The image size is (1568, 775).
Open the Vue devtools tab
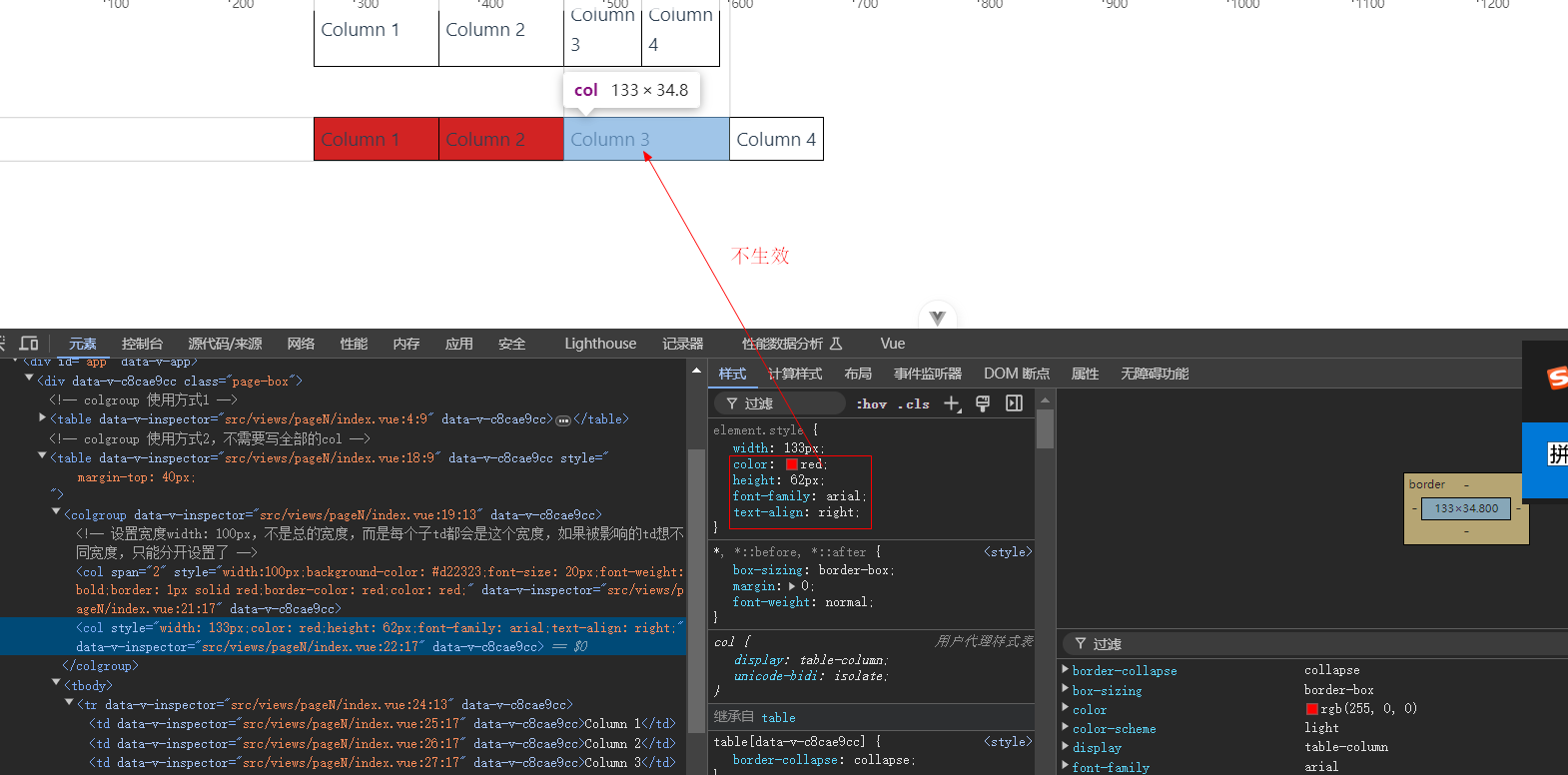click(893, 344)
